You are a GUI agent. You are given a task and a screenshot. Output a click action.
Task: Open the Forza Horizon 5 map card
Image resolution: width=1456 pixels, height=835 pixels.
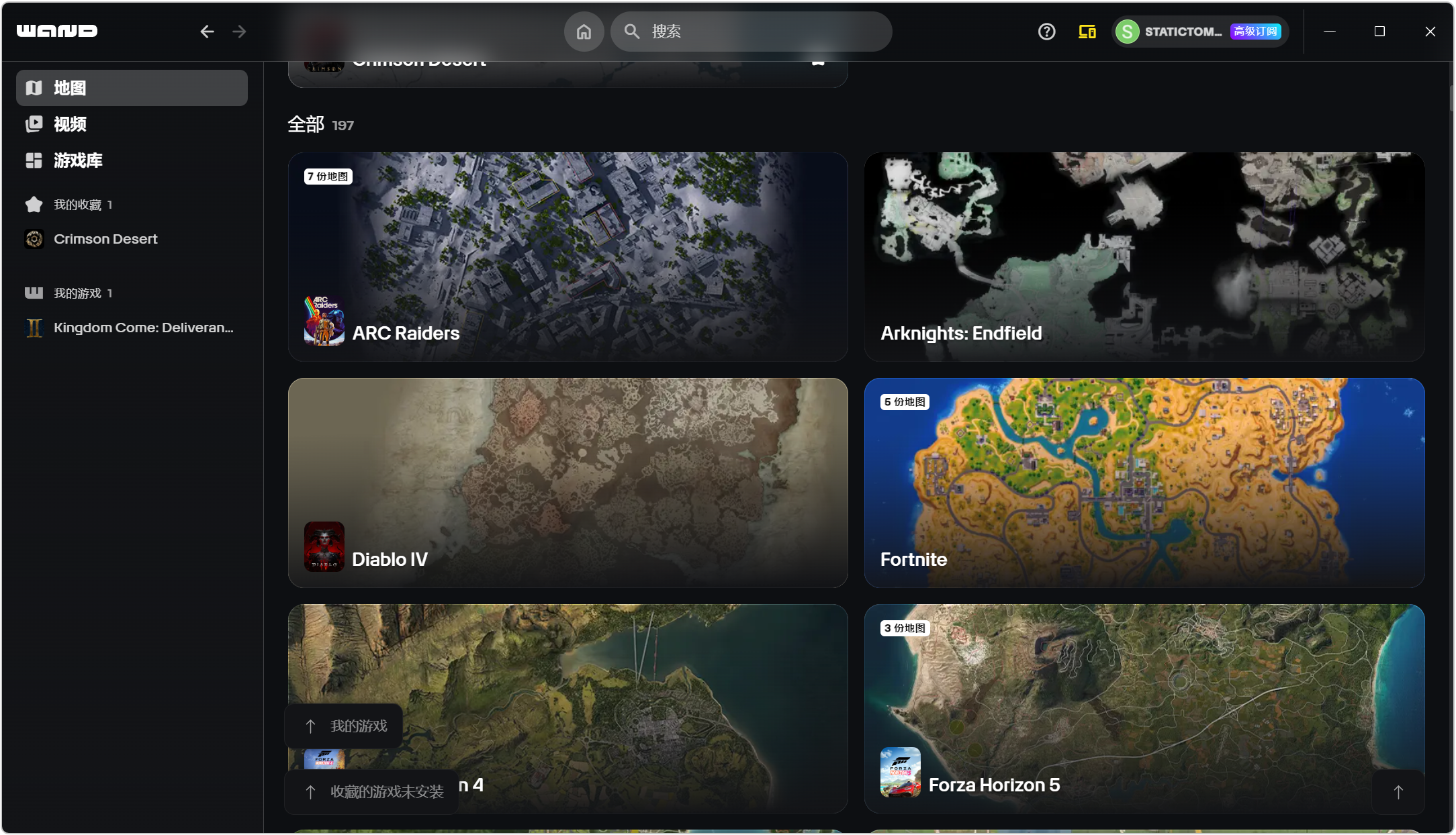click(x=1144, y=709)
